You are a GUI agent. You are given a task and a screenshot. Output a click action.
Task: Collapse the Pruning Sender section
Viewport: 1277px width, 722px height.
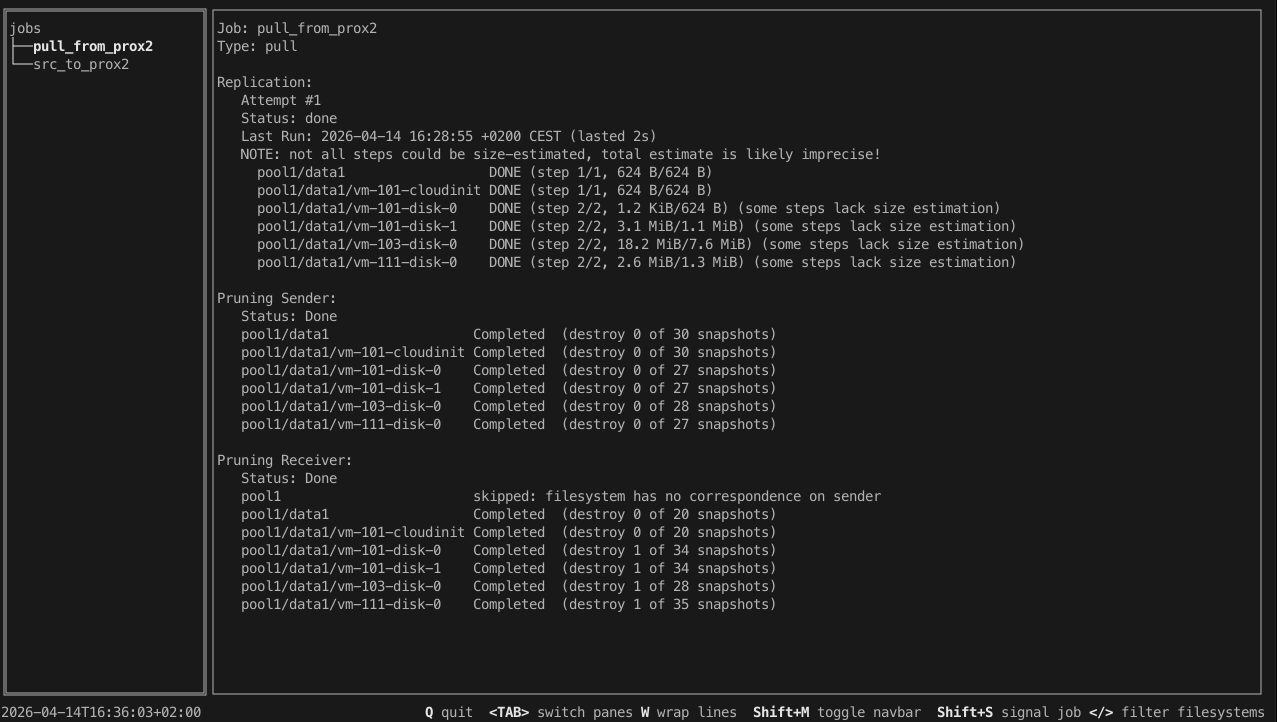click(x=276, y=298)
